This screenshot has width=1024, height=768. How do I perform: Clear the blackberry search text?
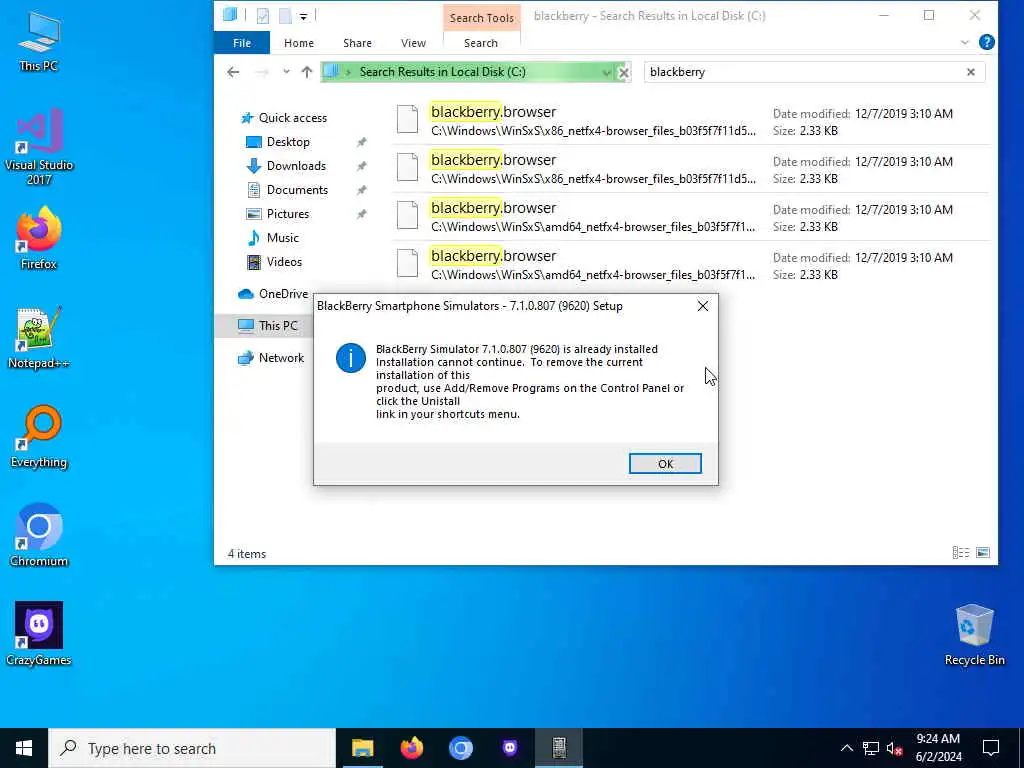(x=970, y=72)
